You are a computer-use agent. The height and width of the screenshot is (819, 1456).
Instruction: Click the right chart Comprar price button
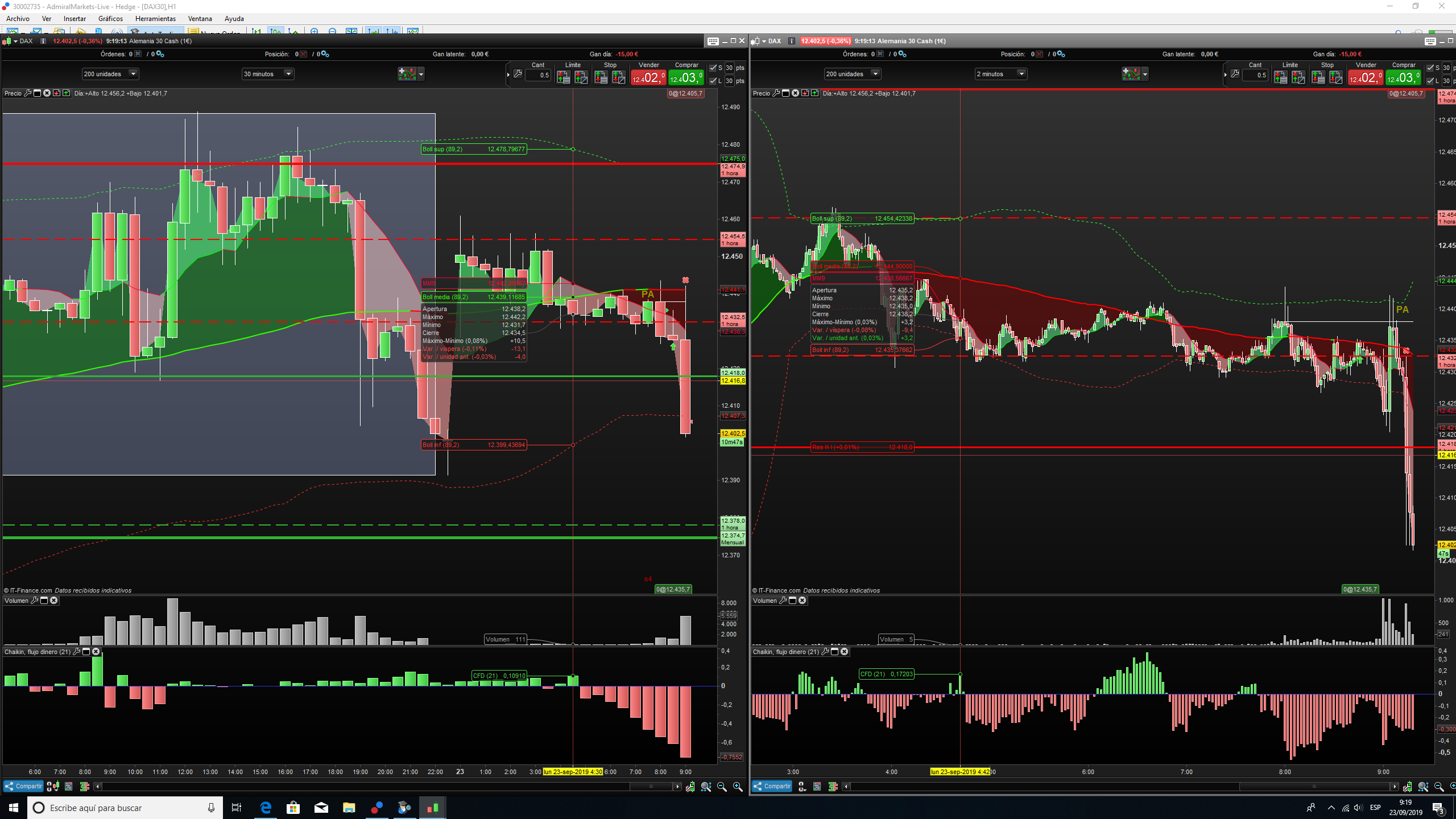tap(1403, 77)
